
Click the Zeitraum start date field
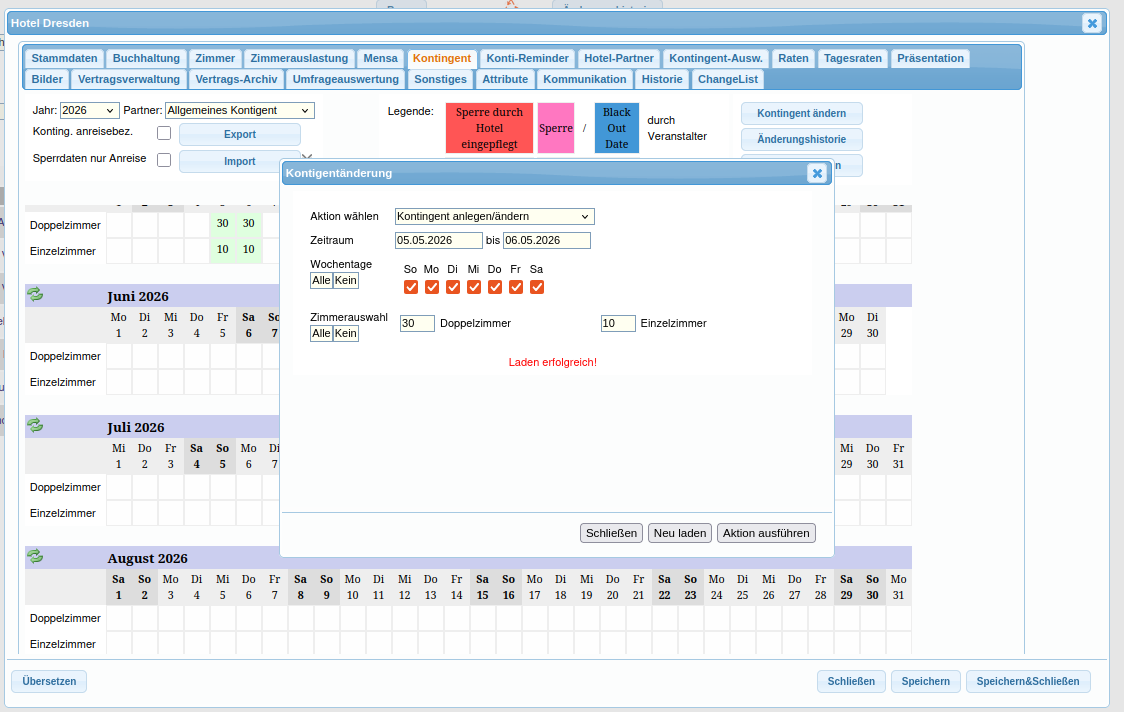439,240
